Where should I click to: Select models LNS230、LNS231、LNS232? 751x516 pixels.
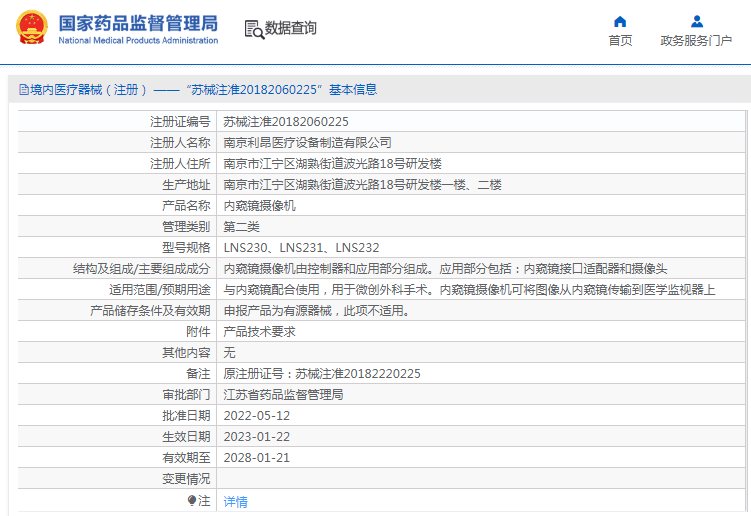click(x=301, y=248)
